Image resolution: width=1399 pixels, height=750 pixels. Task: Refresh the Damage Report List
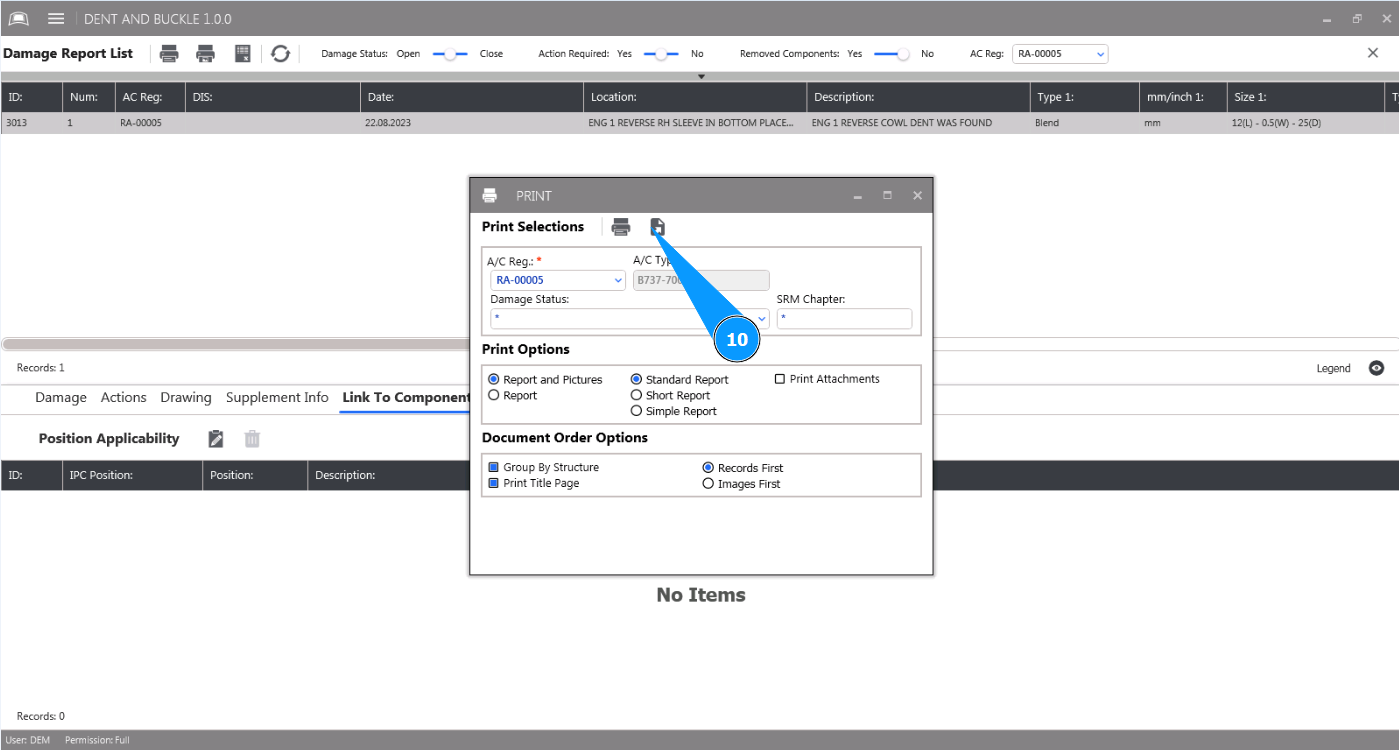point(281,54)
